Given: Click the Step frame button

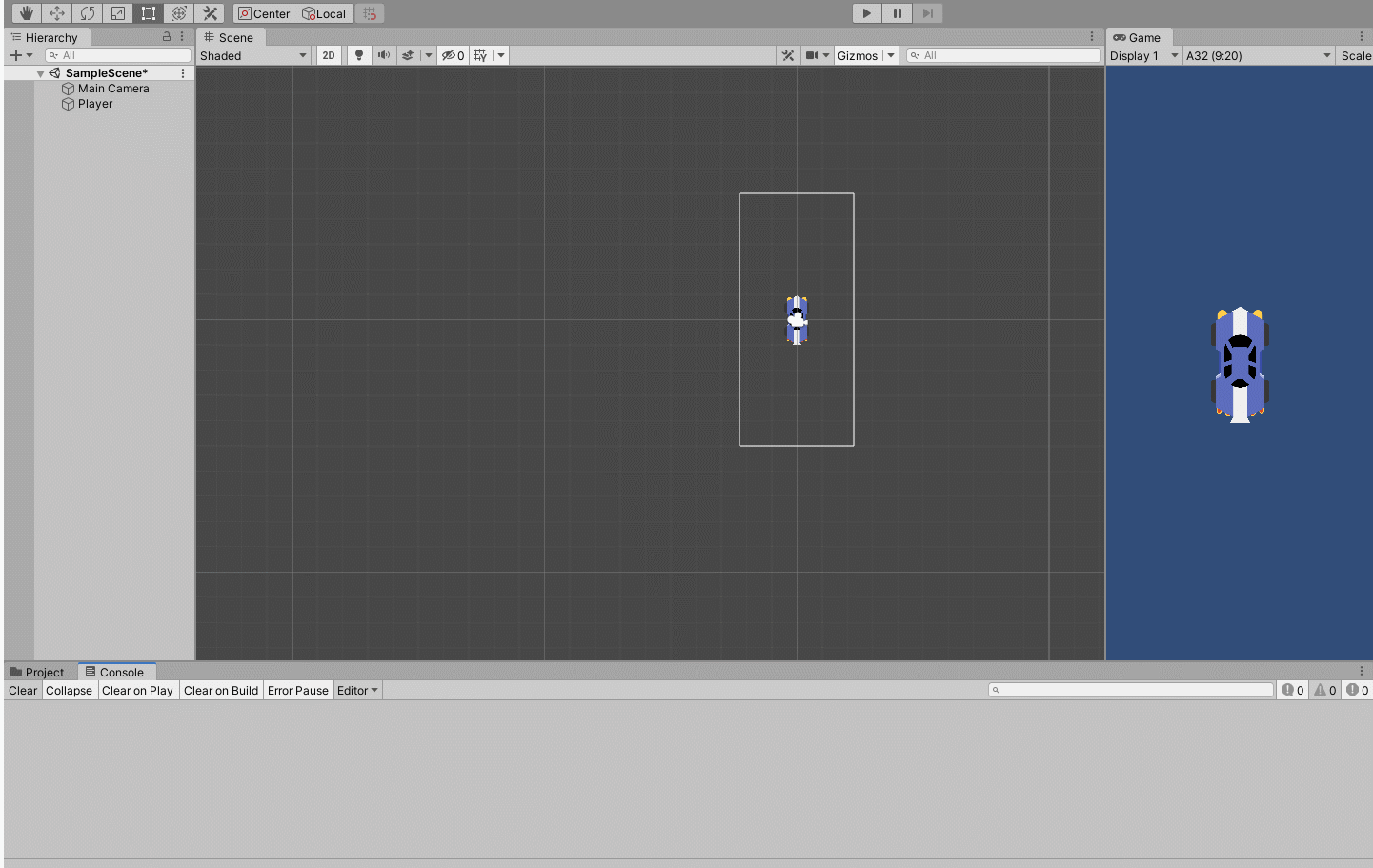Looking at the screenshot, I should coord(927,13).
